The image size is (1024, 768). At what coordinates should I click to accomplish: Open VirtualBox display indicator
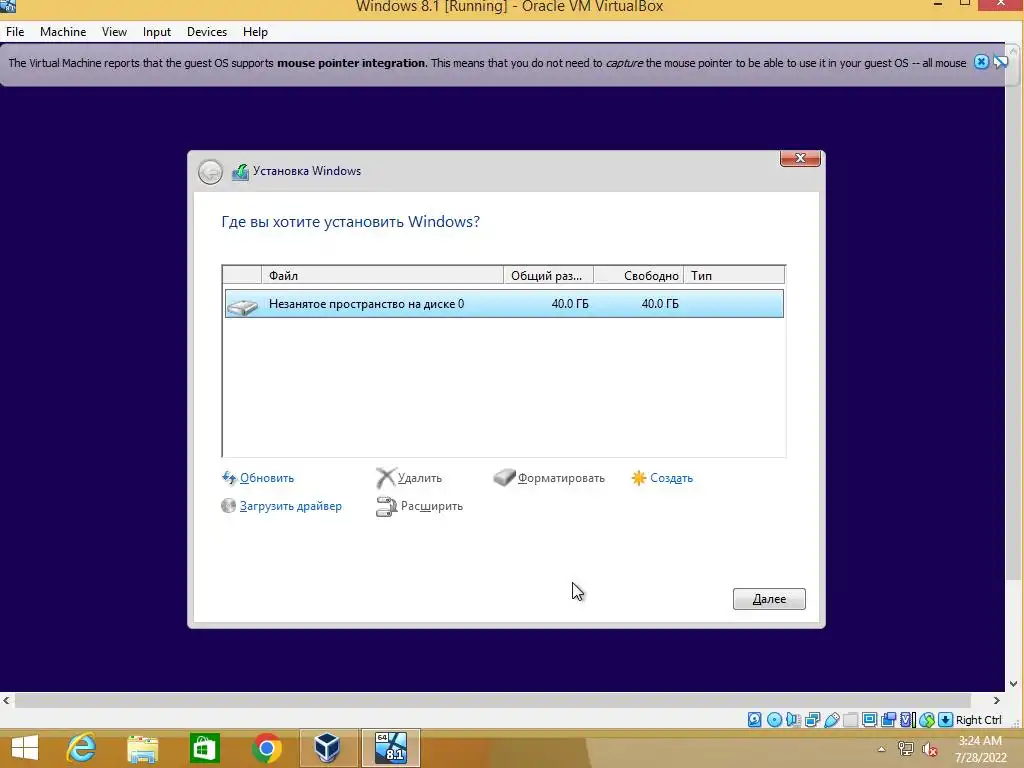[x=869, y=720]
